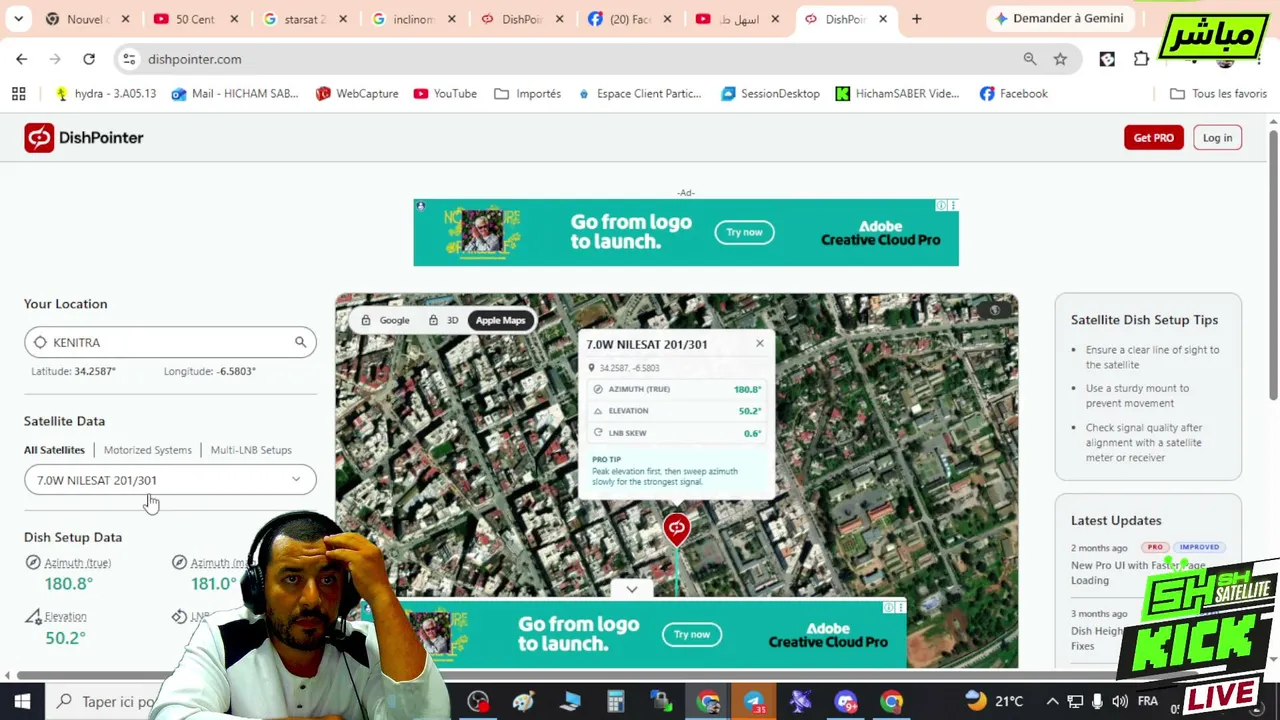Click the site information icon beside dishpointer.com

129,59
